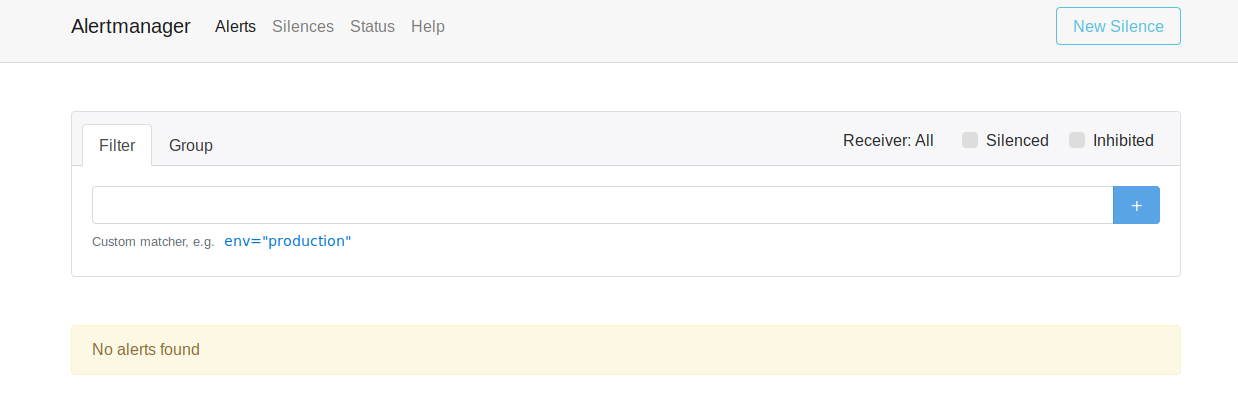1238x406 pixels.
Task: Click the blue plus add-matcher button
Action: point(1136,205)
